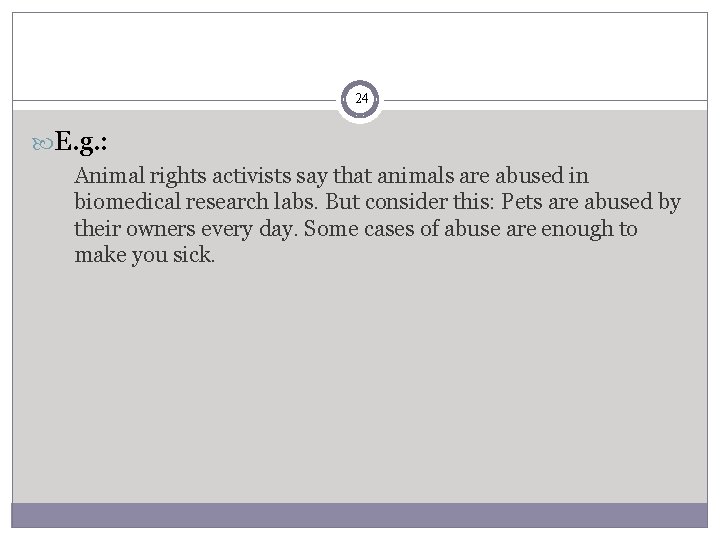The image size is (720, 540).
Task: Click the word 'owners' in the third line
Action: pos(161,229)
